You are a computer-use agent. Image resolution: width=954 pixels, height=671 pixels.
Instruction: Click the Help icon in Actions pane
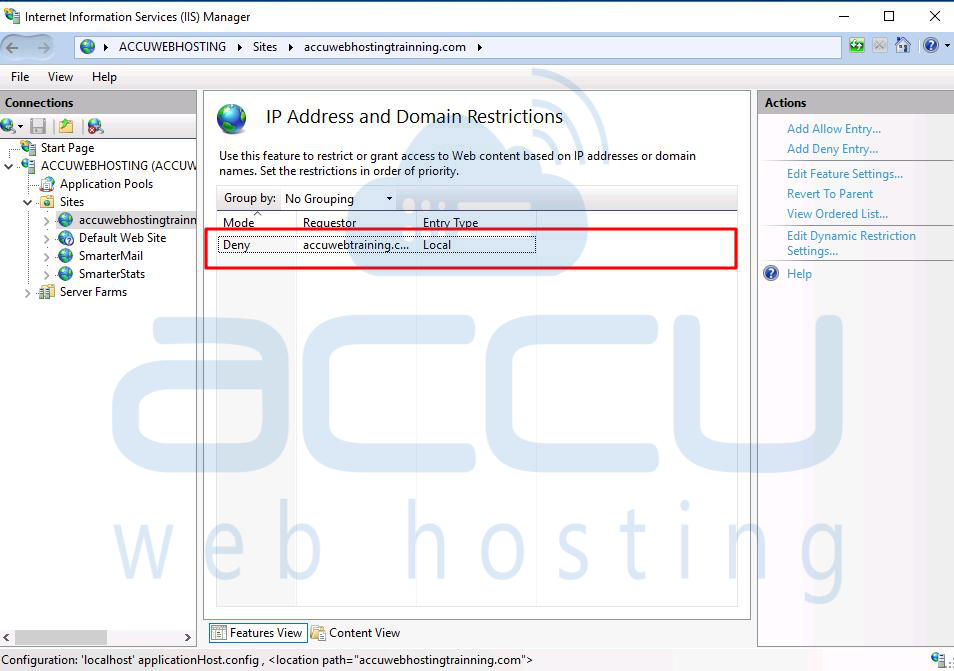[x=771, y=273]
